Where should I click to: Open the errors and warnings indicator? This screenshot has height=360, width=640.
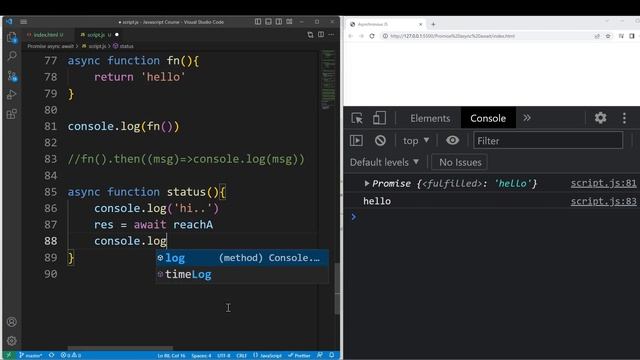click(71, 355)
